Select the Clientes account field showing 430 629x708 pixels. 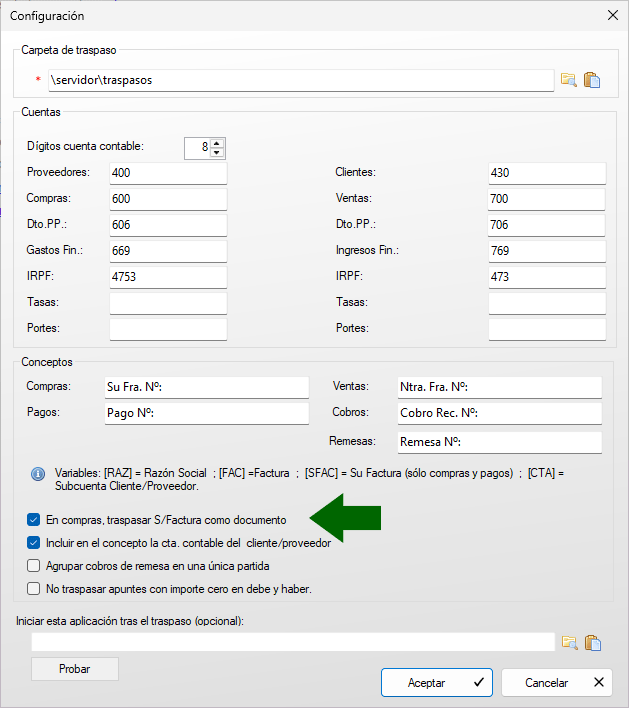pos(546,173)
